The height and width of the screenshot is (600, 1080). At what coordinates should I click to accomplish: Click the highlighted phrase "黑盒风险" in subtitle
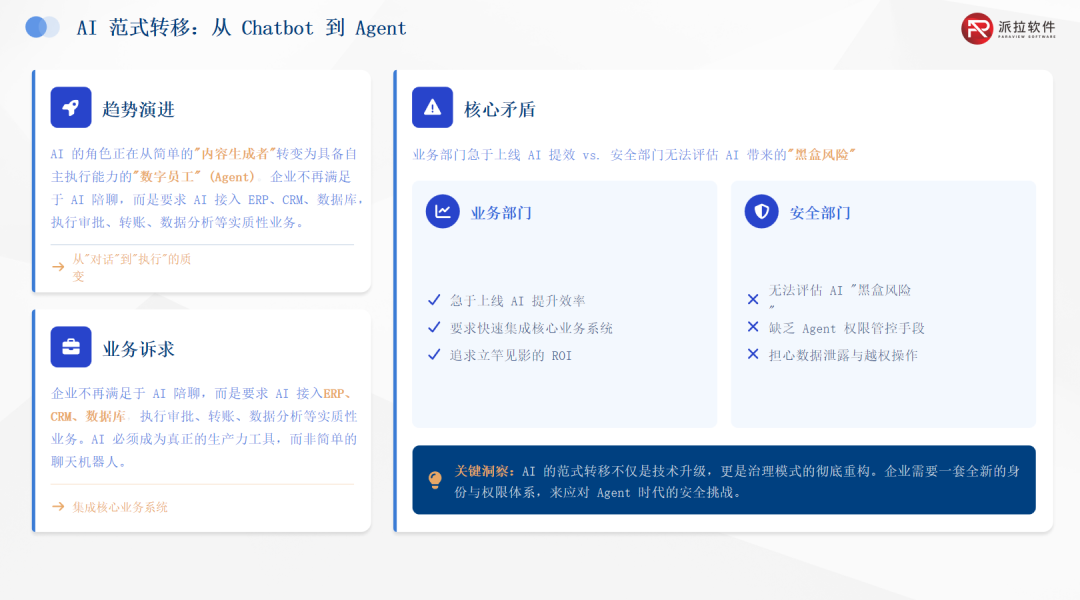(x=821, y=154)
